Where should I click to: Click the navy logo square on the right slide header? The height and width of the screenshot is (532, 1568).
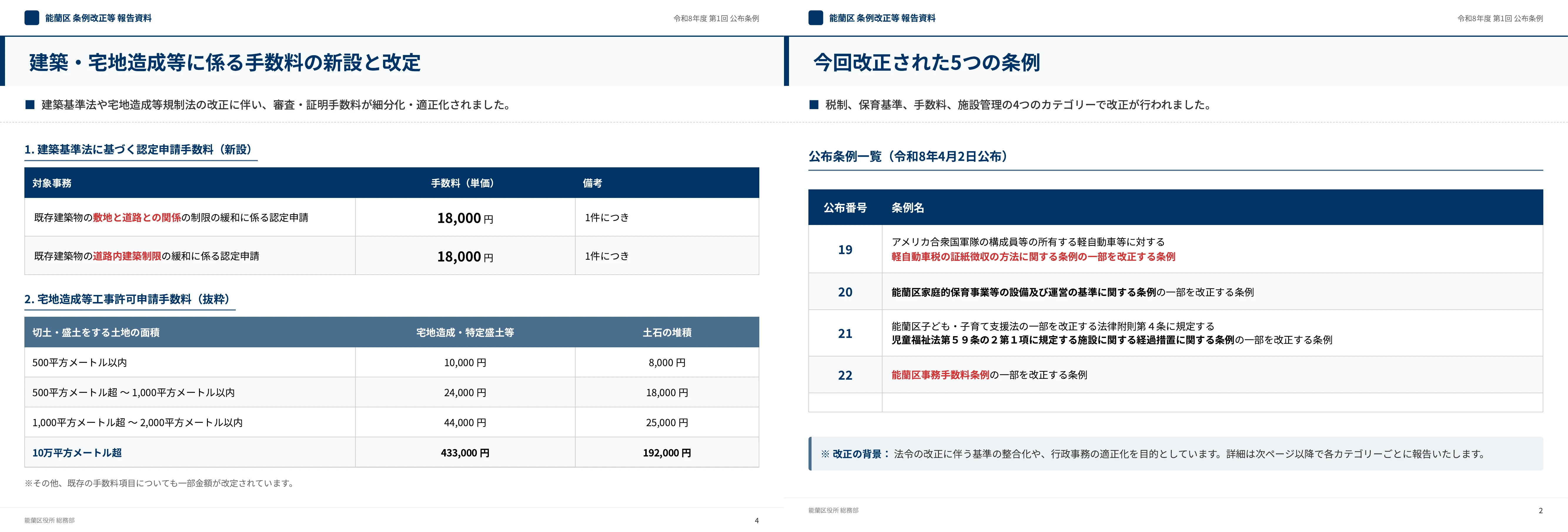(816, 18)
